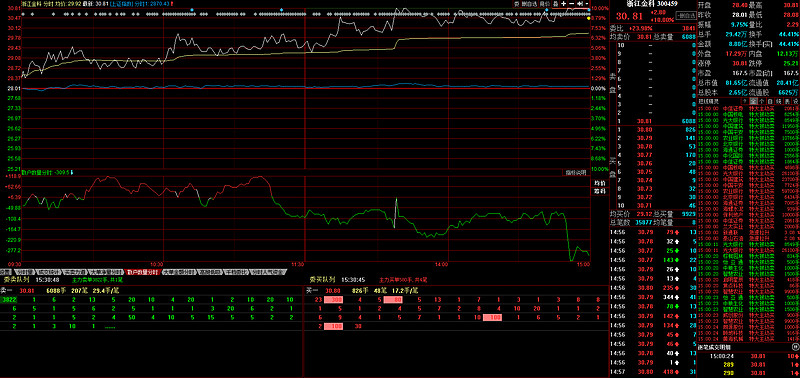The height and width of the screenshot is (378, 800).
Task: Click buy level 10 price 30.71
Action: (x=645, y=205)
